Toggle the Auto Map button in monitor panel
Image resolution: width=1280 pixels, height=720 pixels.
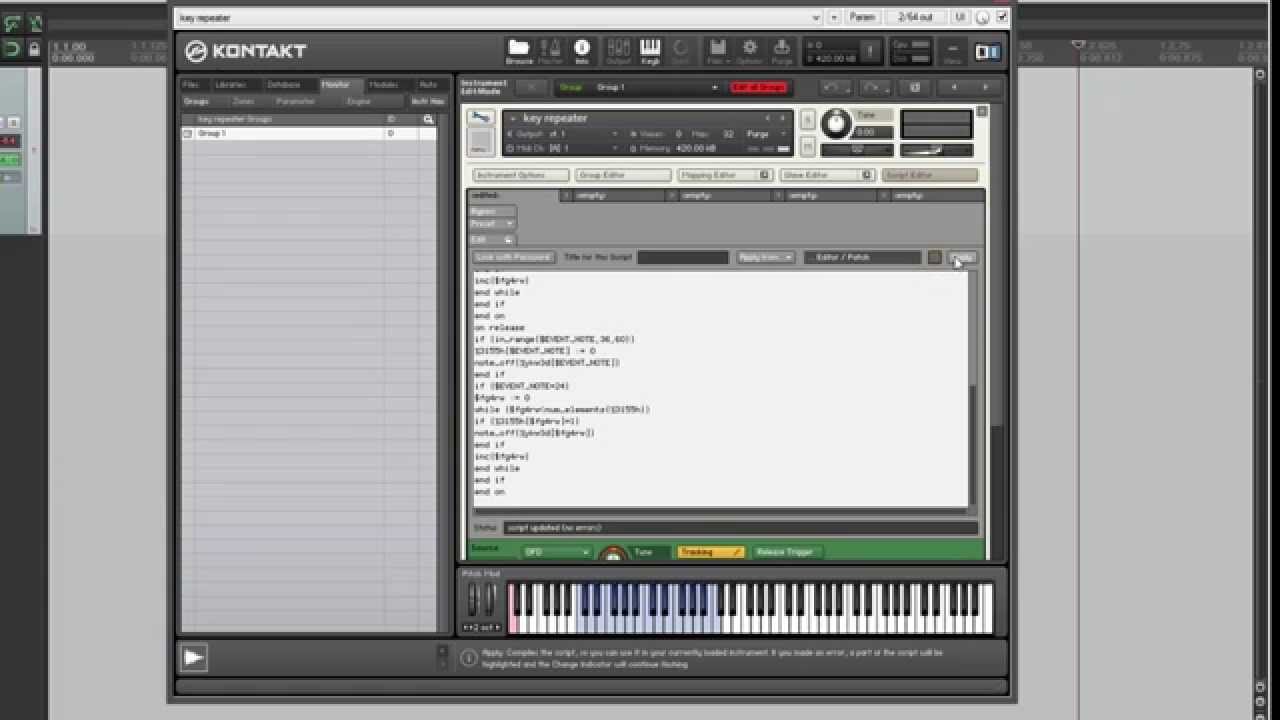(427, 101)
